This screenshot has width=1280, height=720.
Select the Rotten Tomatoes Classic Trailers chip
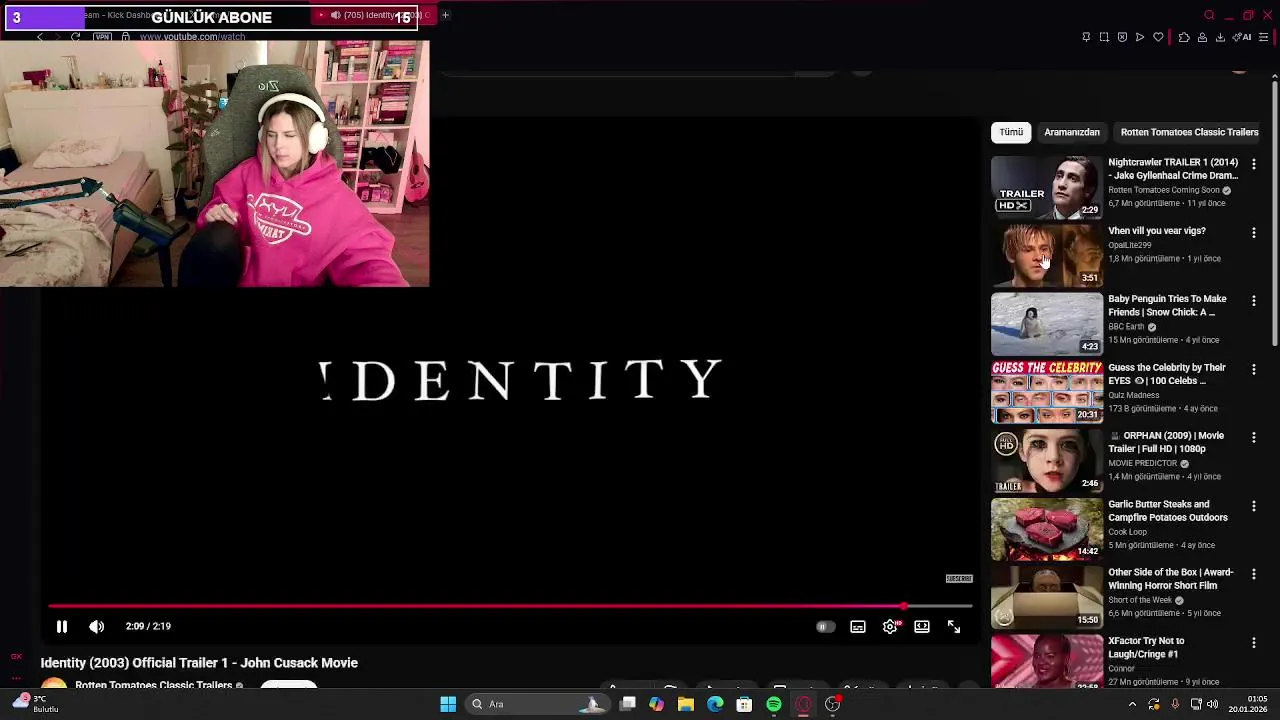pyautogui.click(x=1189, y=132)
